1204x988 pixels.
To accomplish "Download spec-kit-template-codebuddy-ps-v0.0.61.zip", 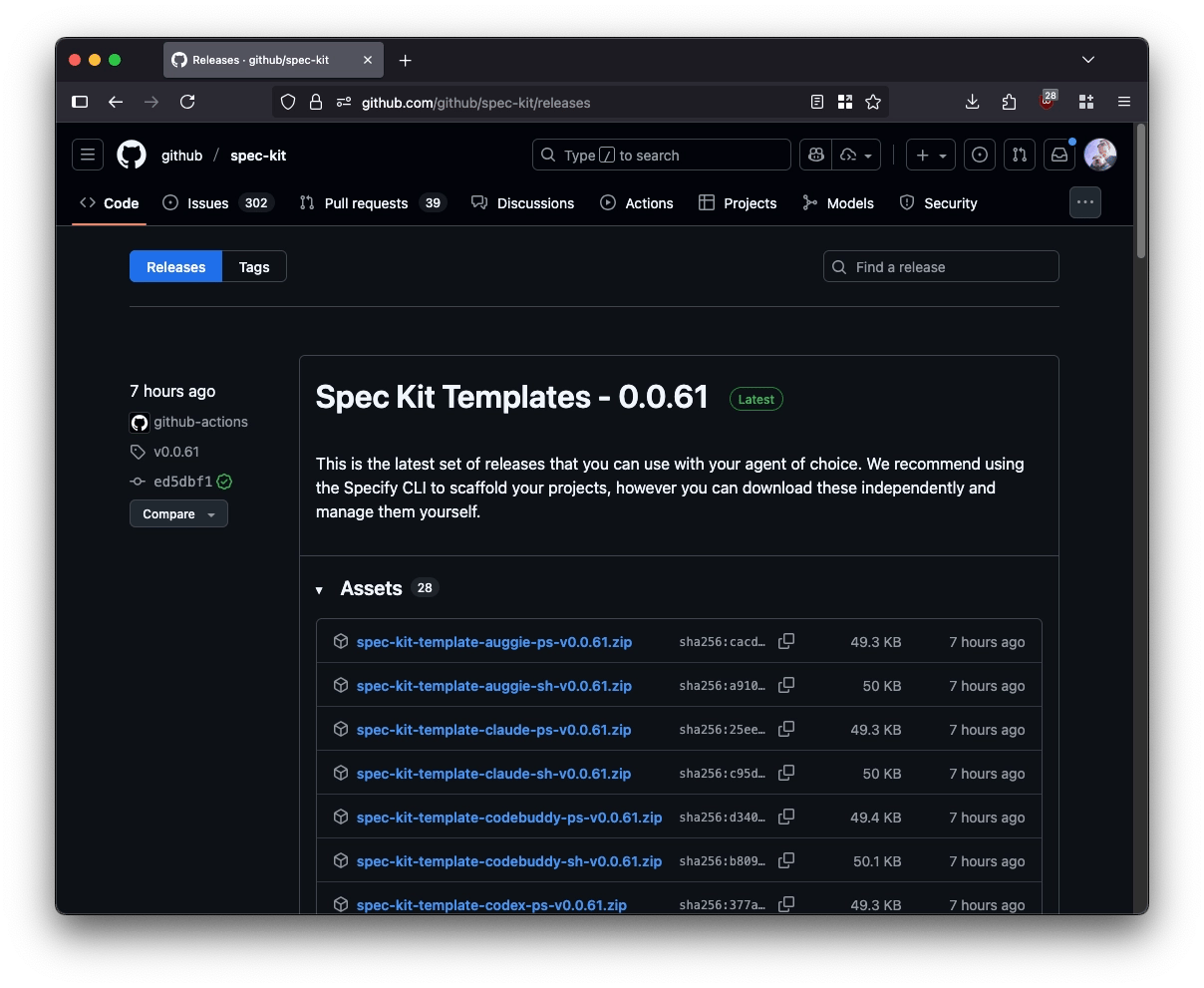I will tap(508, 818).
